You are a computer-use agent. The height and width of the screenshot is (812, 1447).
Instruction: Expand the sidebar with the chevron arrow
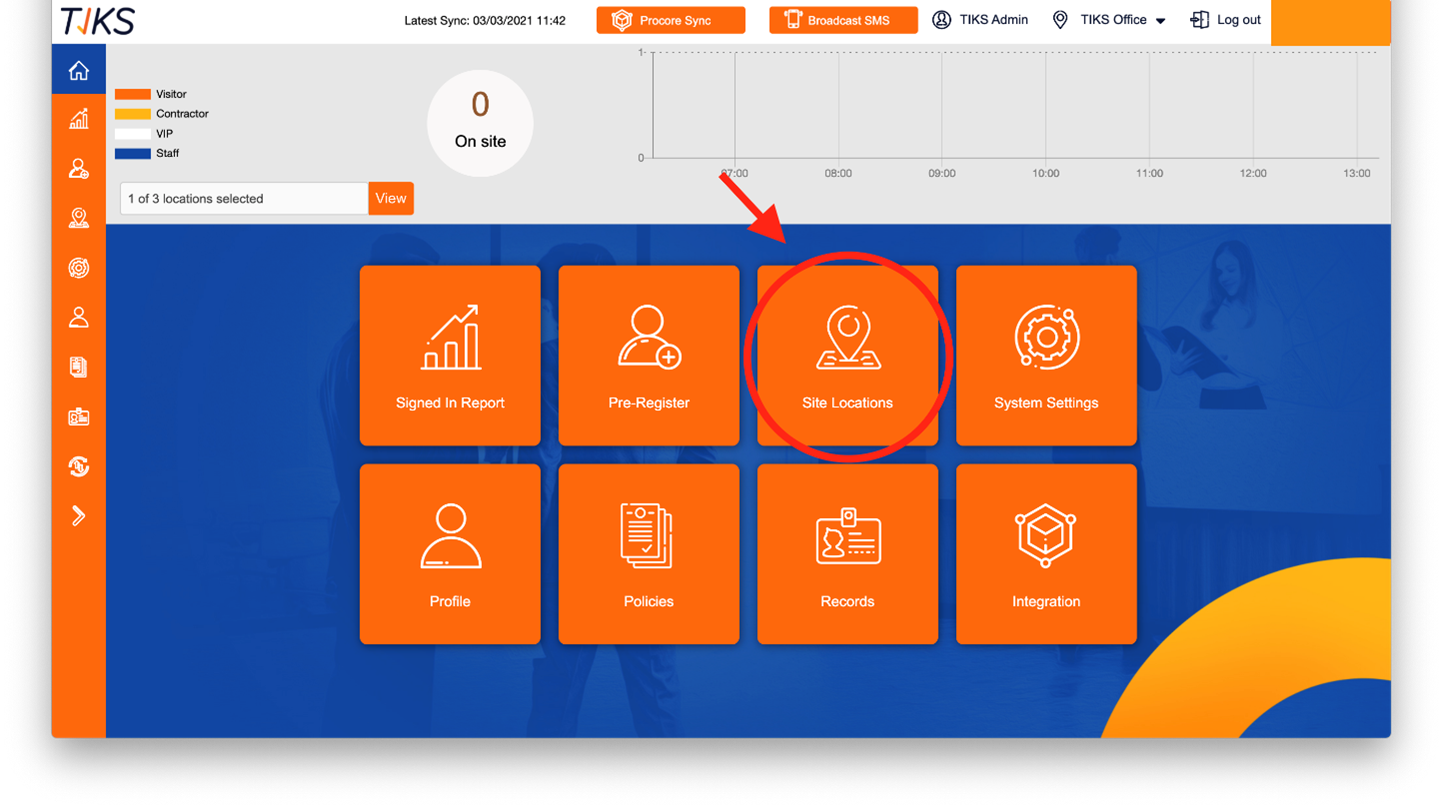[x=78, y=515]
